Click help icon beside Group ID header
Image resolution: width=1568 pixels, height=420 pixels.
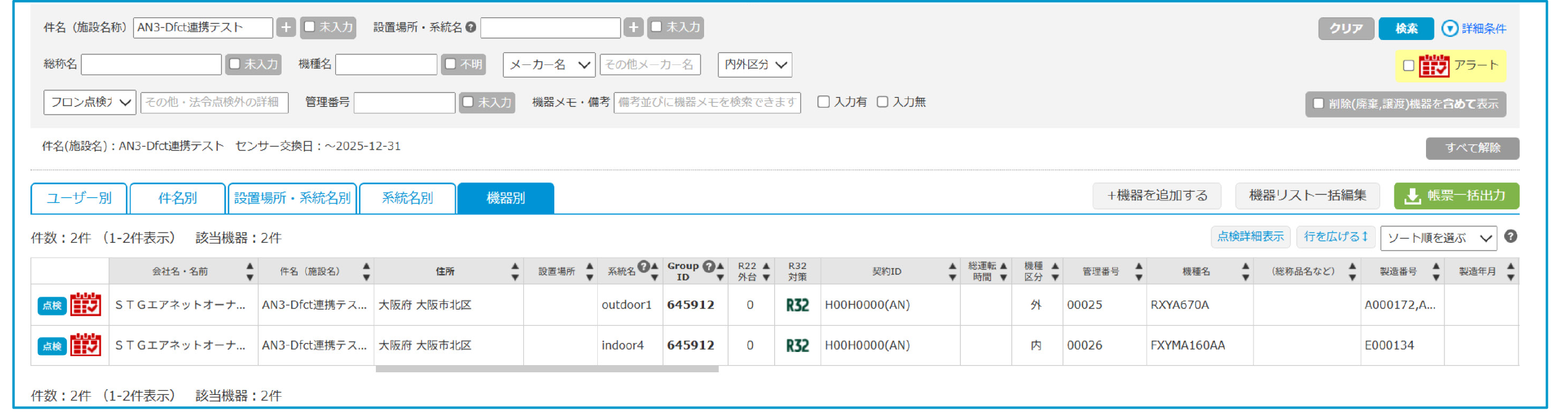pos(708,266)
